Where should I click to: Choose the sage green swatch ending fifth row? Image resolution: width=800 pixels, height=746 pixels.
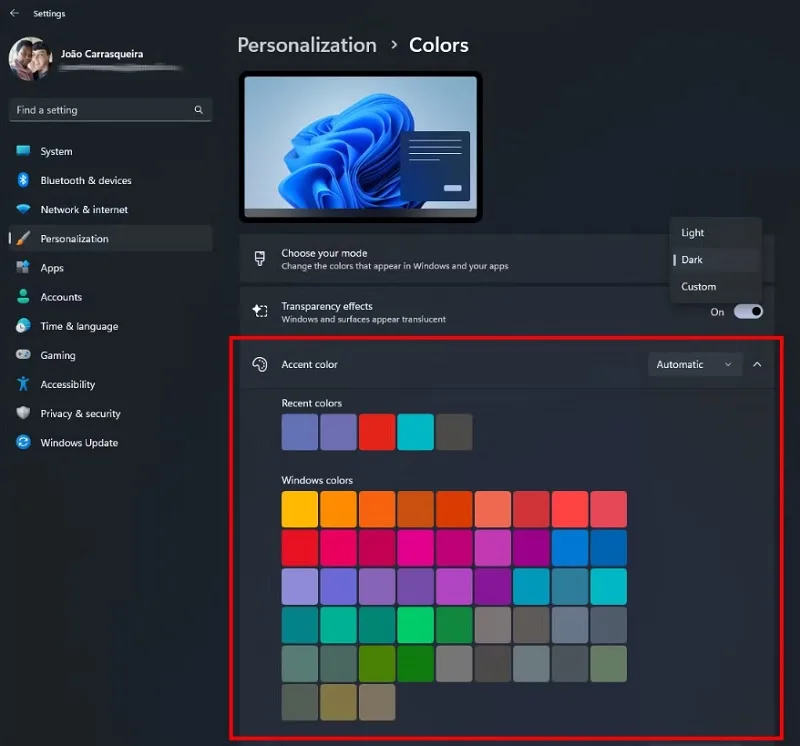coord(608,663)
